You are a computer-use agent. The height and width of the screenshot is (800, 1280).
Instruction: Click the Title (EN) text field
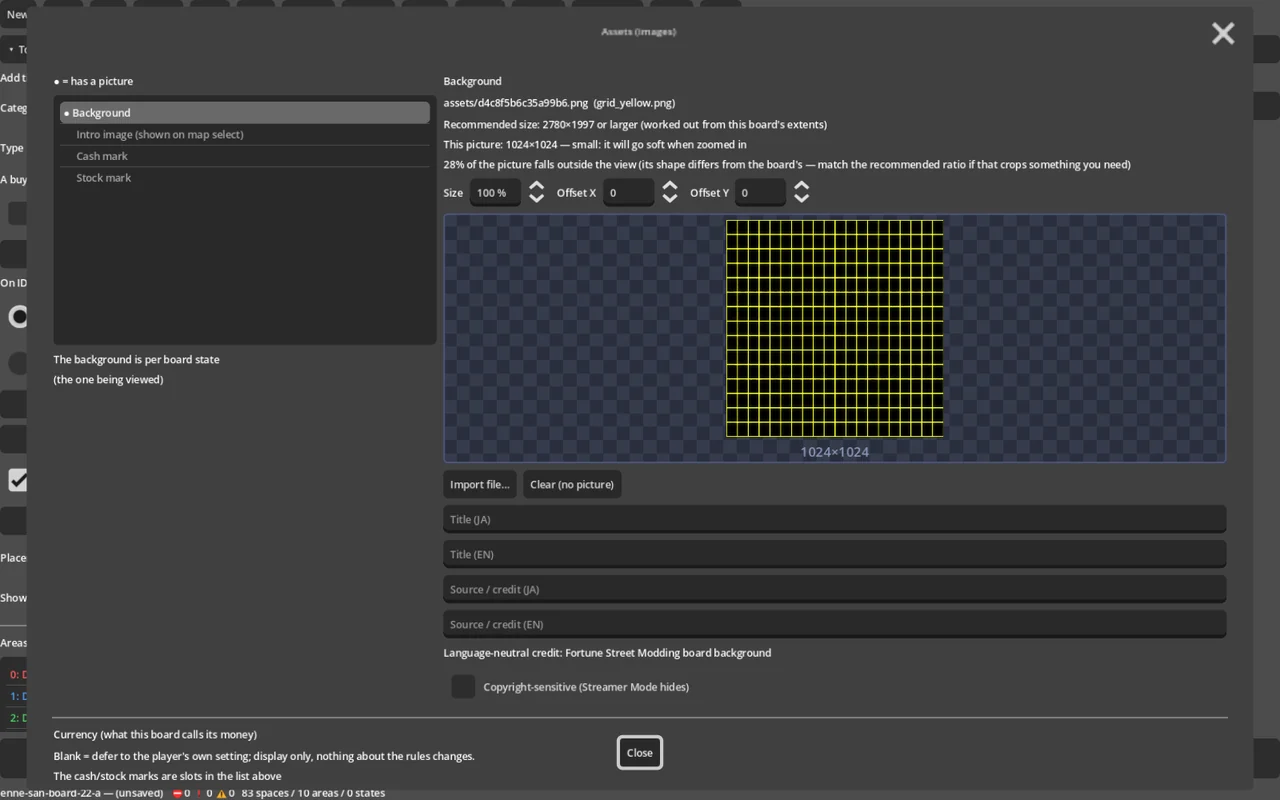coord(835,554)
